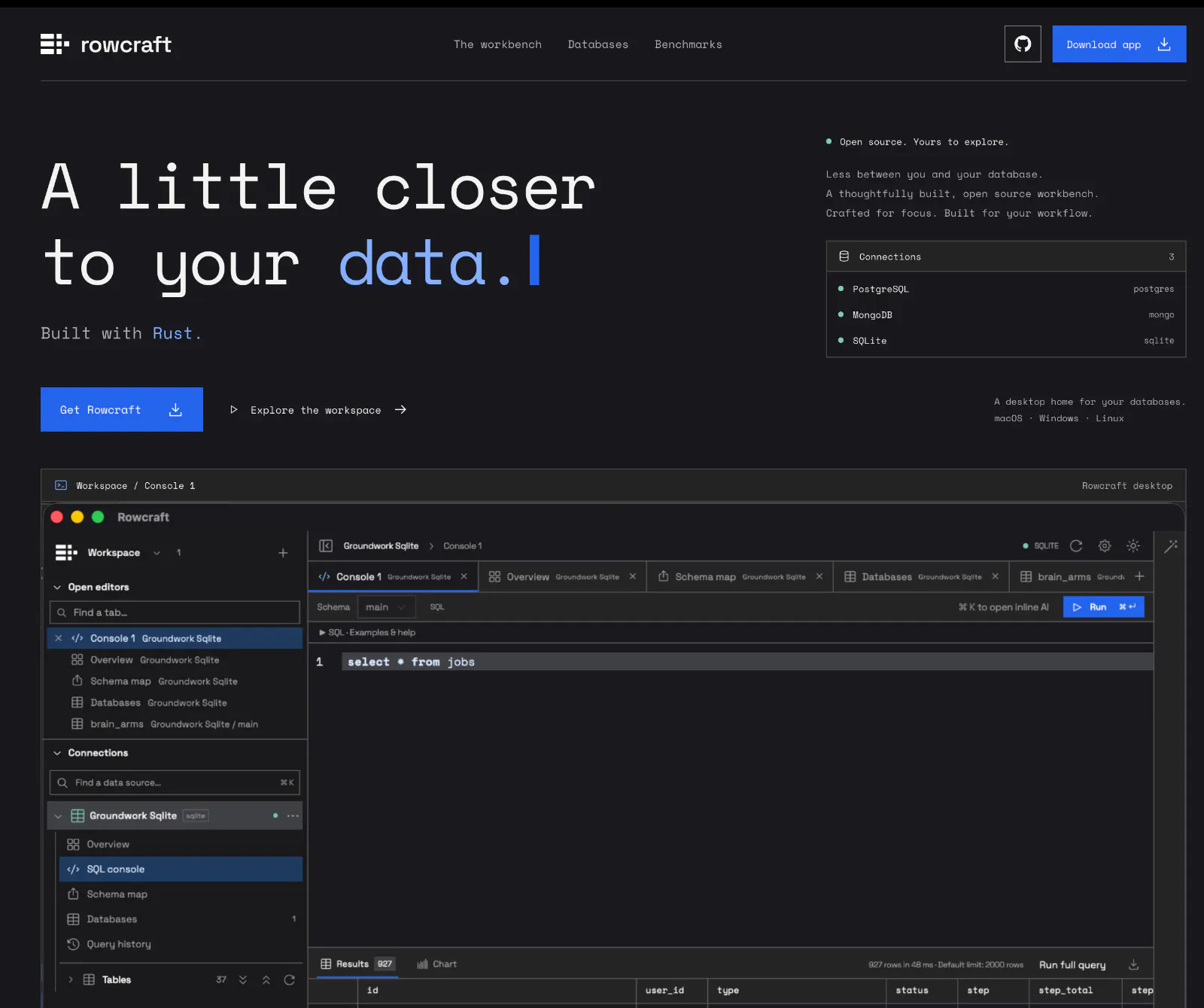Click the Download app button
Screen dimensions: 1204x1008
[1119, 44]
